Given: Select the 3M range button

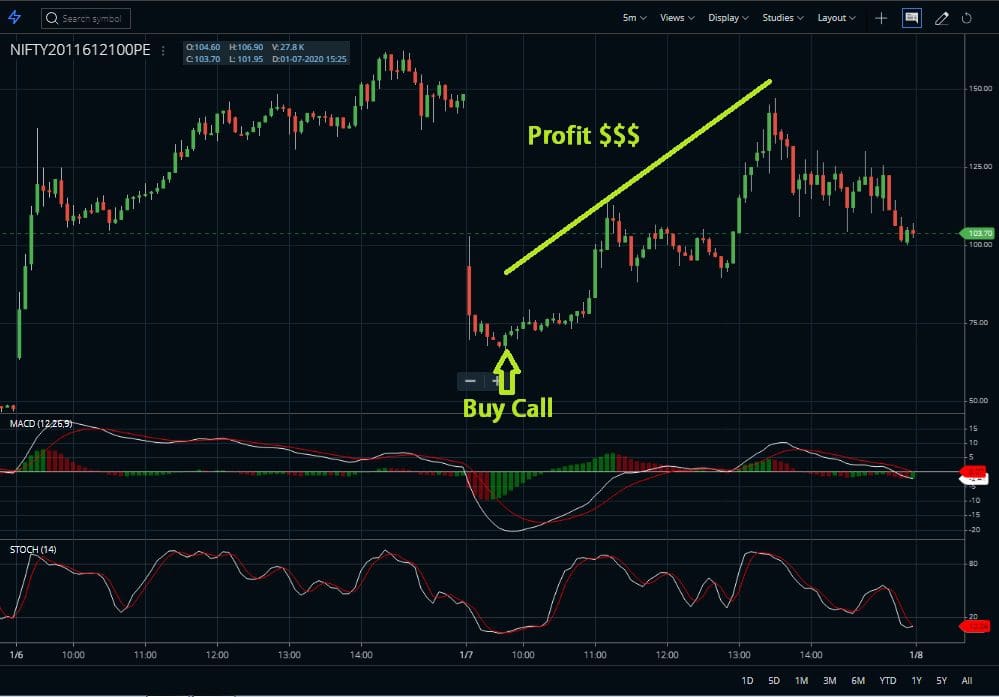Looking at the screenshot, I should (x=830, y=680).
